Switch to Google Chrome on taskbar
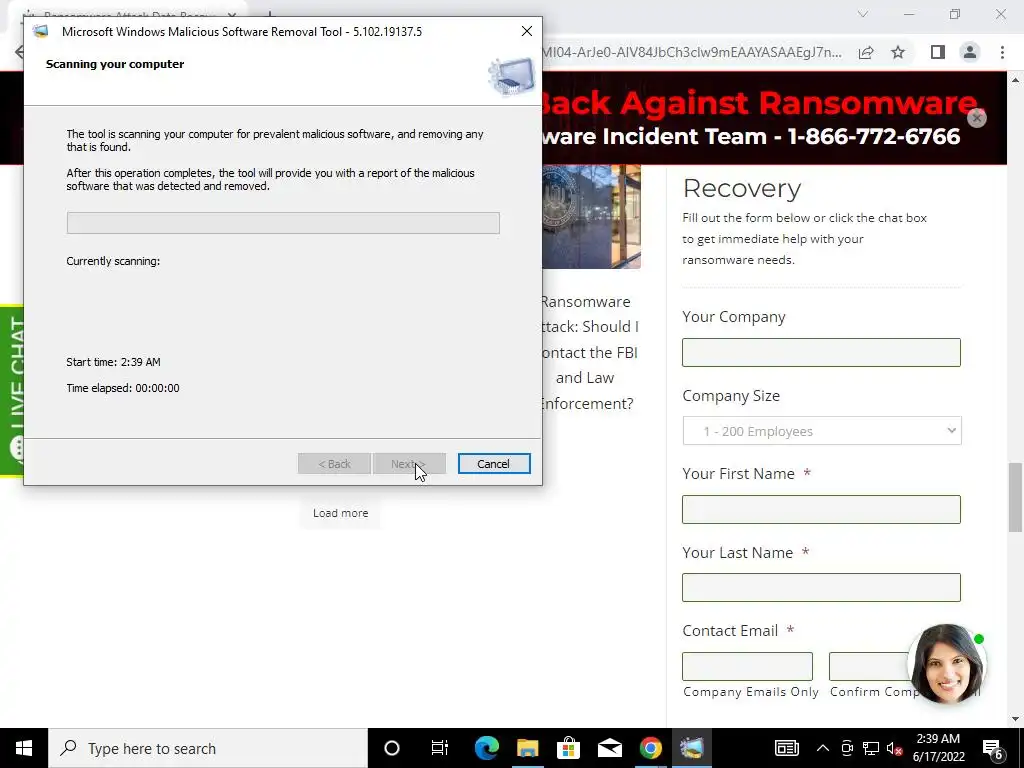Viewport: 1024px width, 768px height. tap(650, 748)
